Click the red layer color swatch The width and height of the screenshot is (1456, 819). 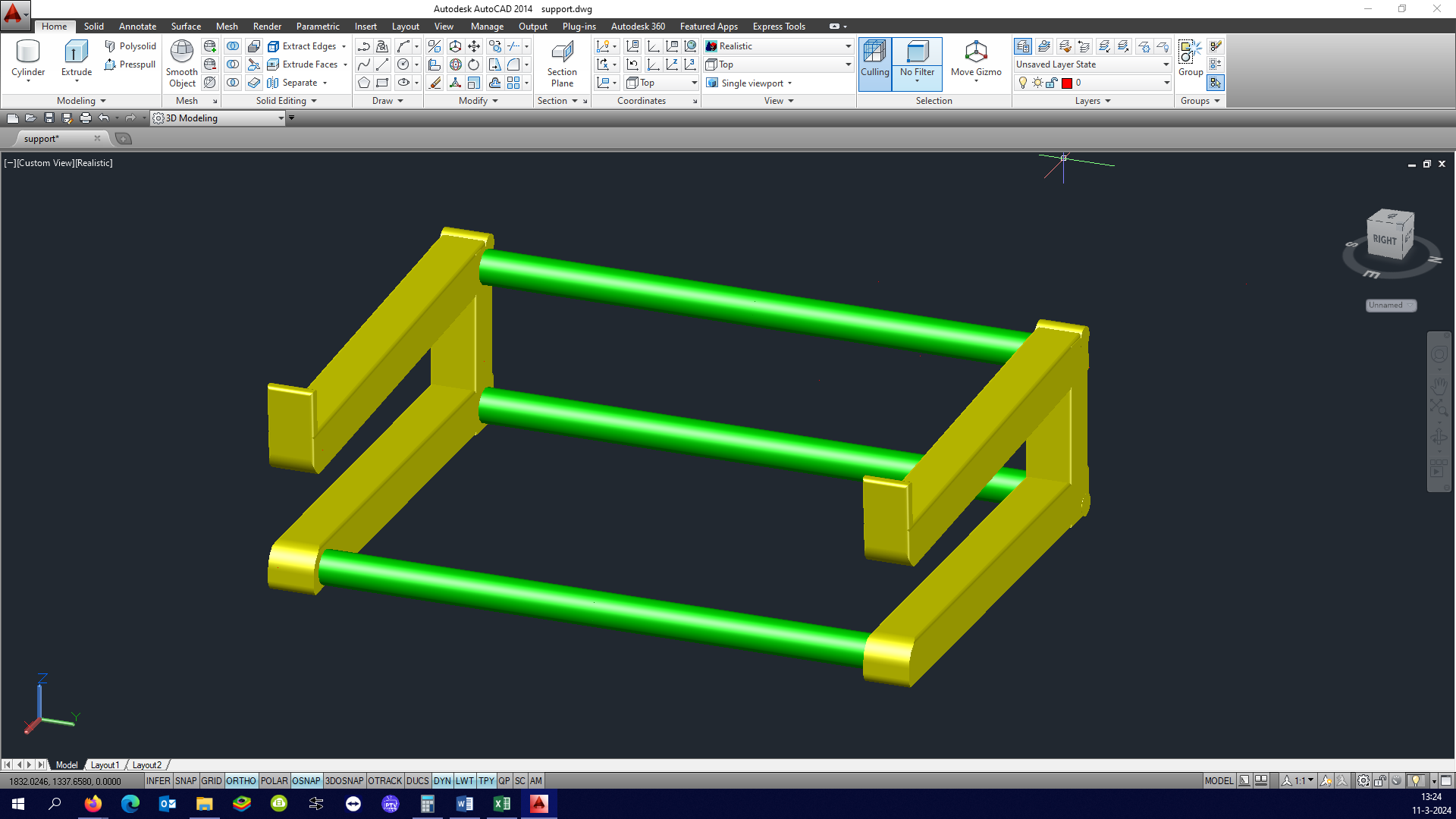pos(1067,83)
